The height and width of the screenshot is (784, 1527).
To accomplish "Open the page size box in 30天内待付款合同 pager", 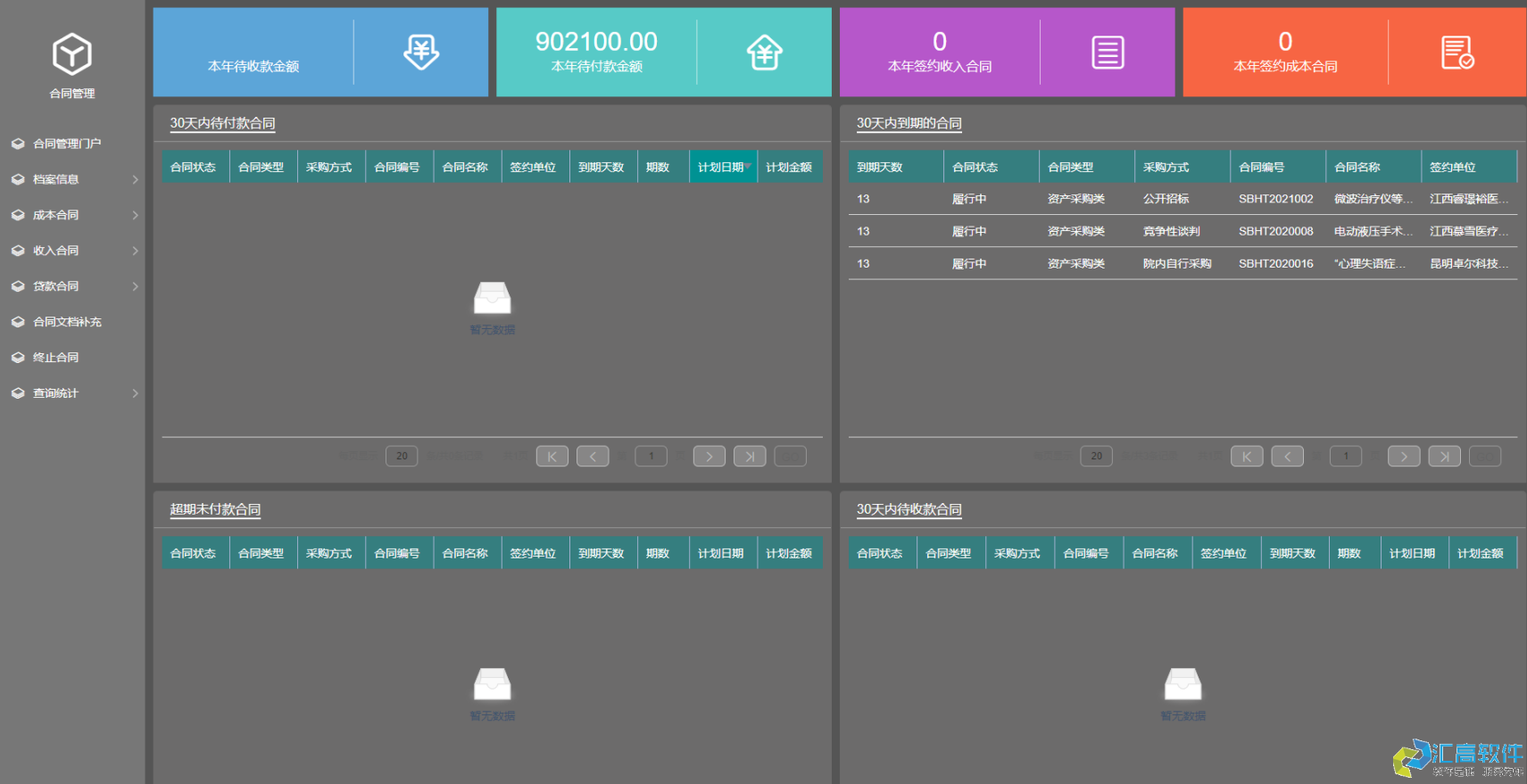I will point(402,457).
